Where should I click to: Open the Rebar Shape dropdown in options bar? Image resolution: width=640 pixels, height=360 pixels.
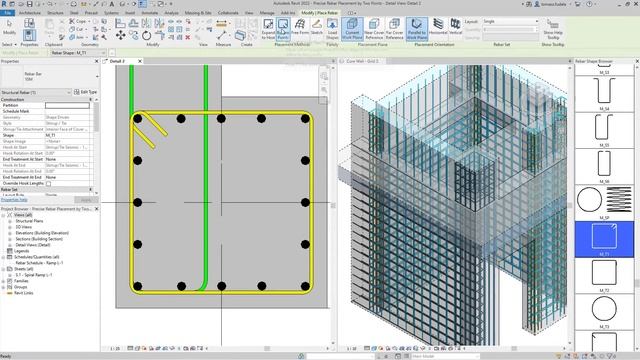(x=77, y=53)
